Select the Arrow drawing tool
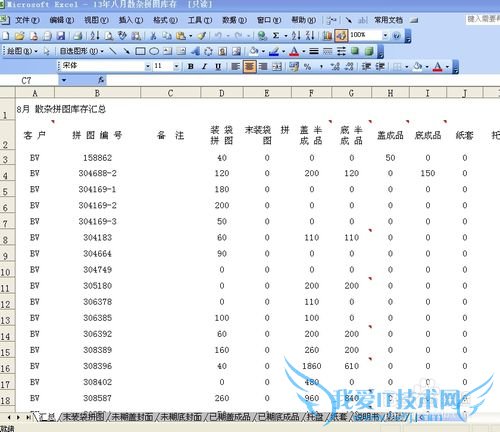 126,51
